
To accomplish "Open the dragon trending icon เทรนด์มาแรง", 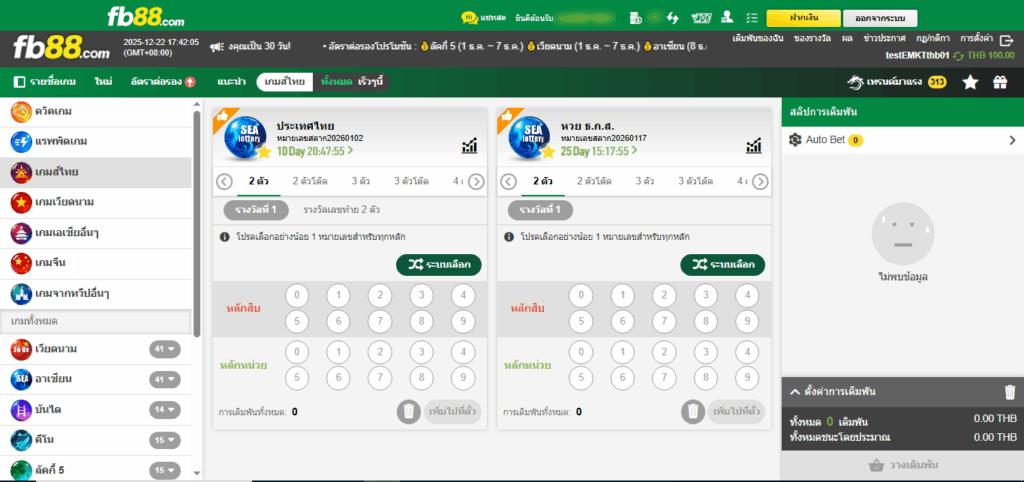I will (x=856, y=82).
